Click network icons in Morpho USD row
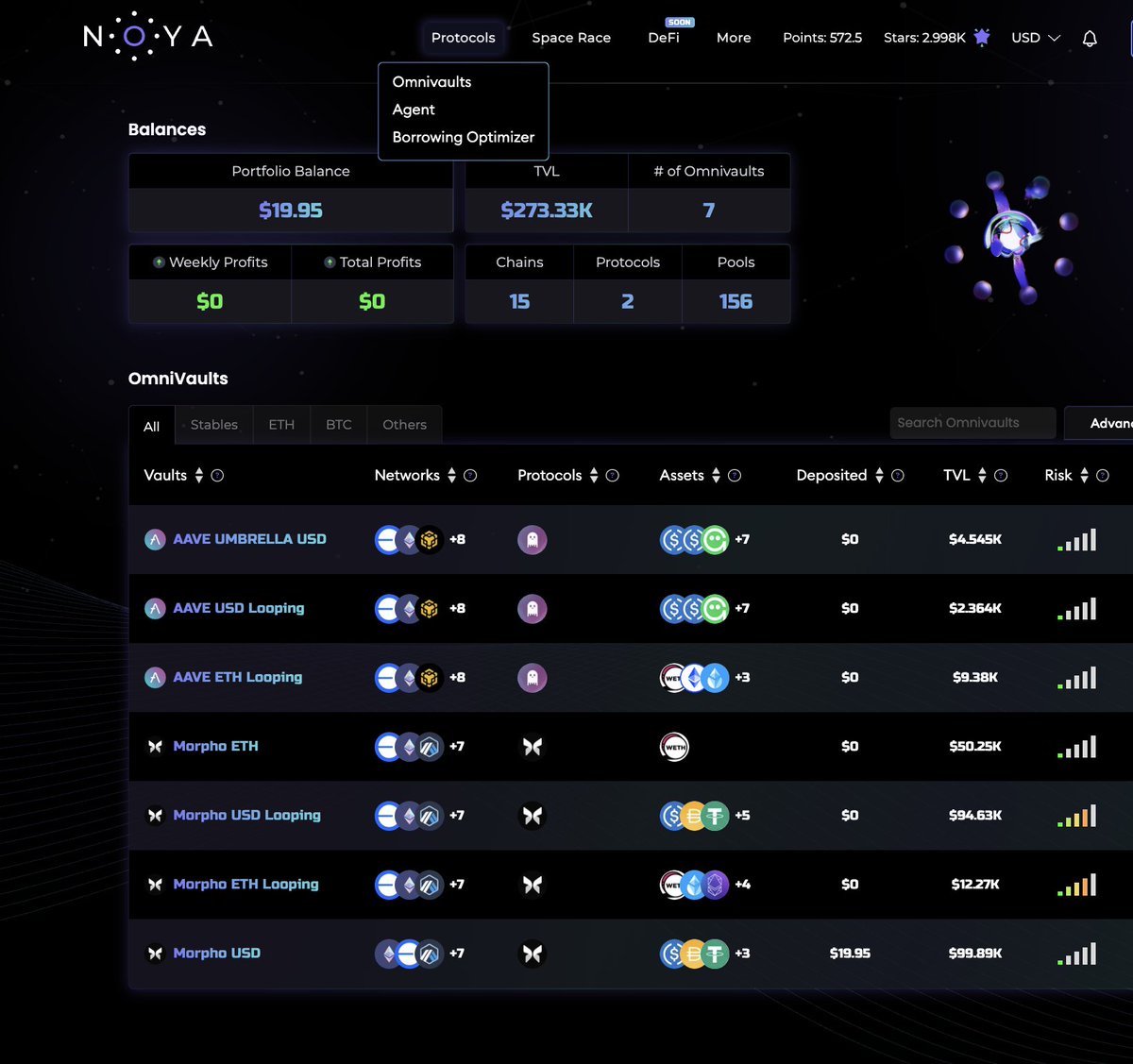The image size is (1133, 1064). pyautogui.click(x=409, y=954)
